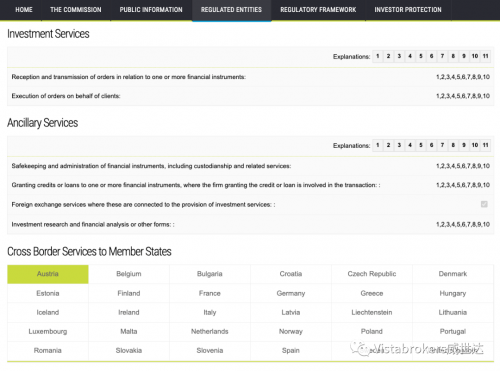Select Croatia in member states grid
This screenshot has width=500, height=371.
tap(291, 274)
